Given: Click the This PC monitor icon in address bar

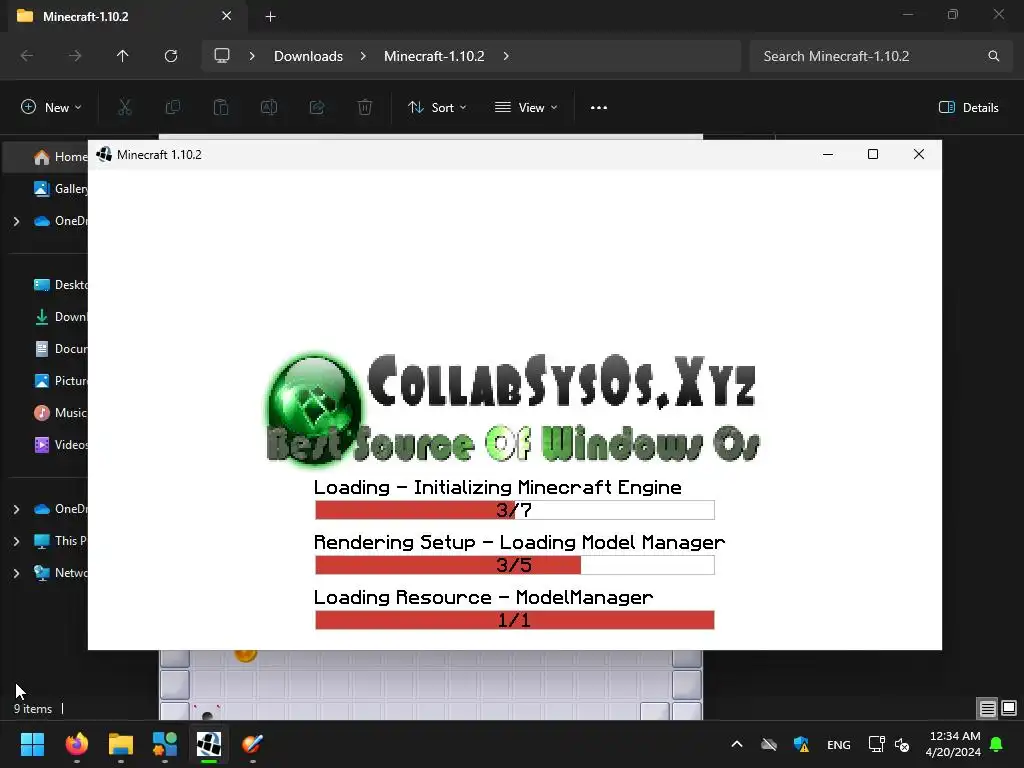Looking at the screenshot, I should (222, 56).
